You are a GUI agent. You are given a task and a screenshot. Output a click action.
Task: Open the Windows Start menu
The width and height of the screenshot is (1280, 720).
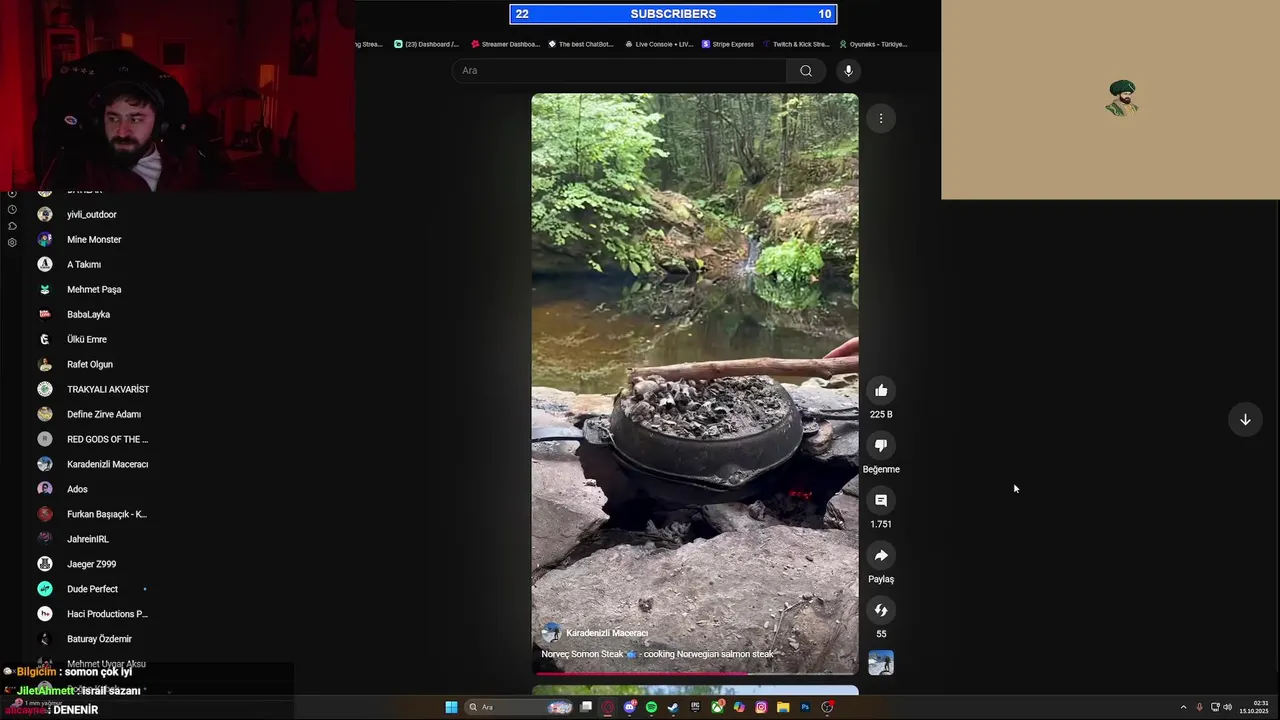(x=451, y=707)
